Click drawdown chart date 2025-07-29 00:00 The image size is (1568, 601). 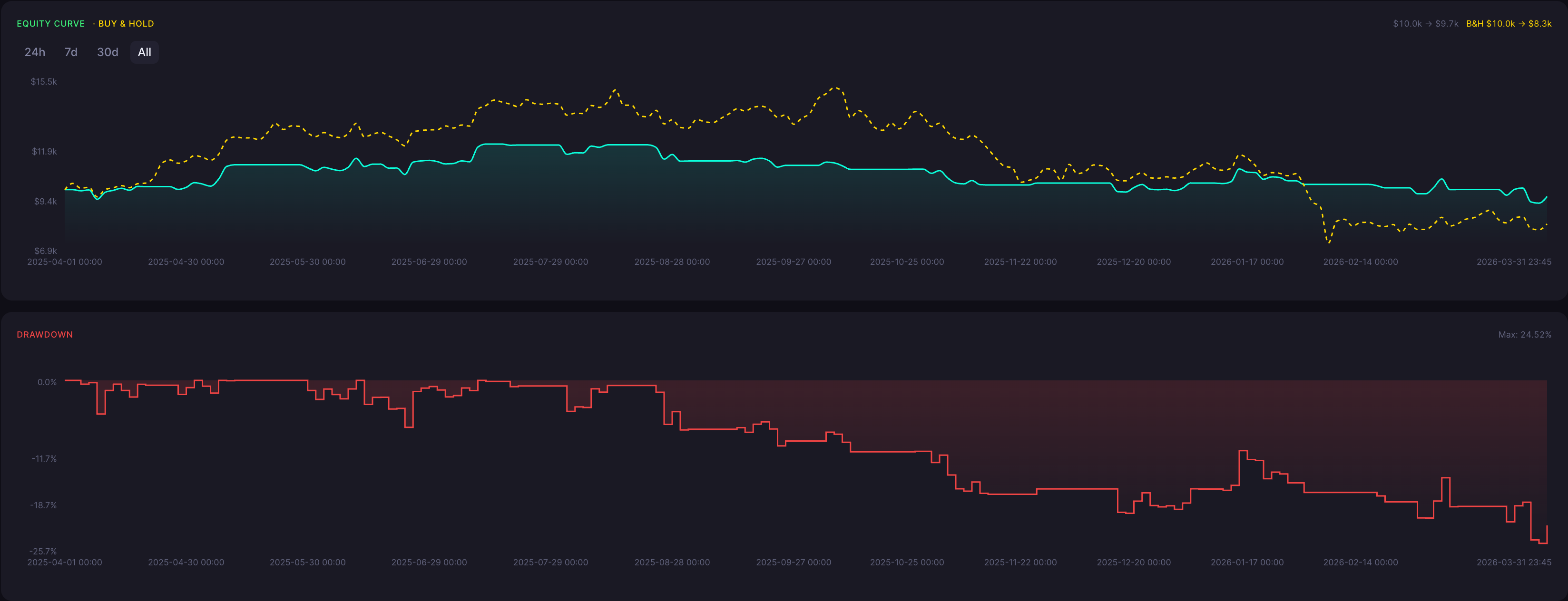550,562
